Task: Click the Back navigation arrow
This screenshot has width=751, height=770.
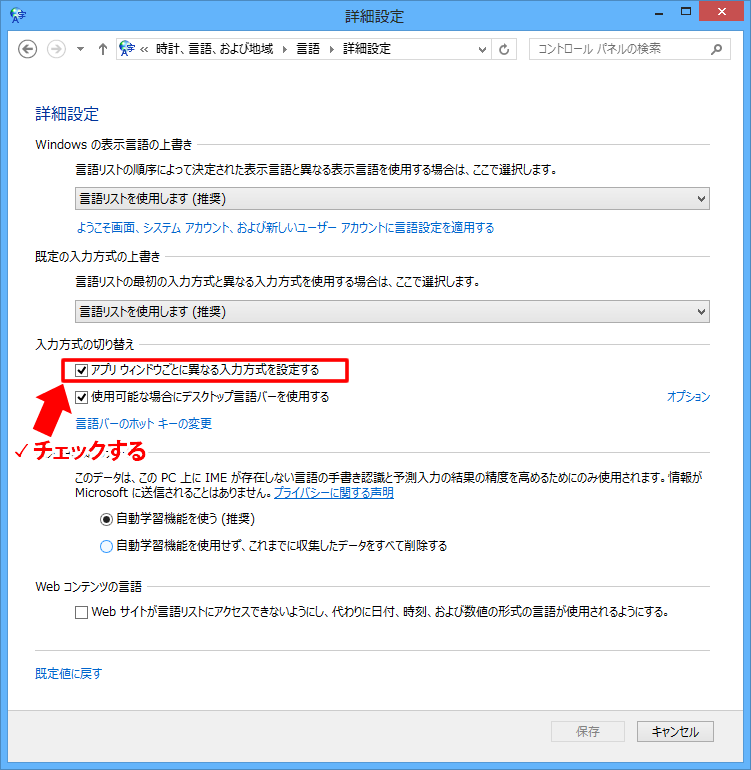Action: coord(28,49)
